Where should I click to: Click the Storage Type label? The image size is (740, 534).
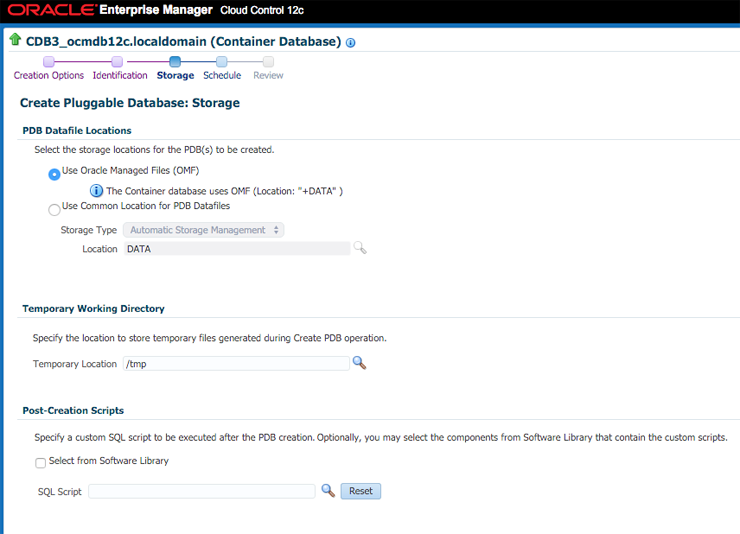(88, 230)
